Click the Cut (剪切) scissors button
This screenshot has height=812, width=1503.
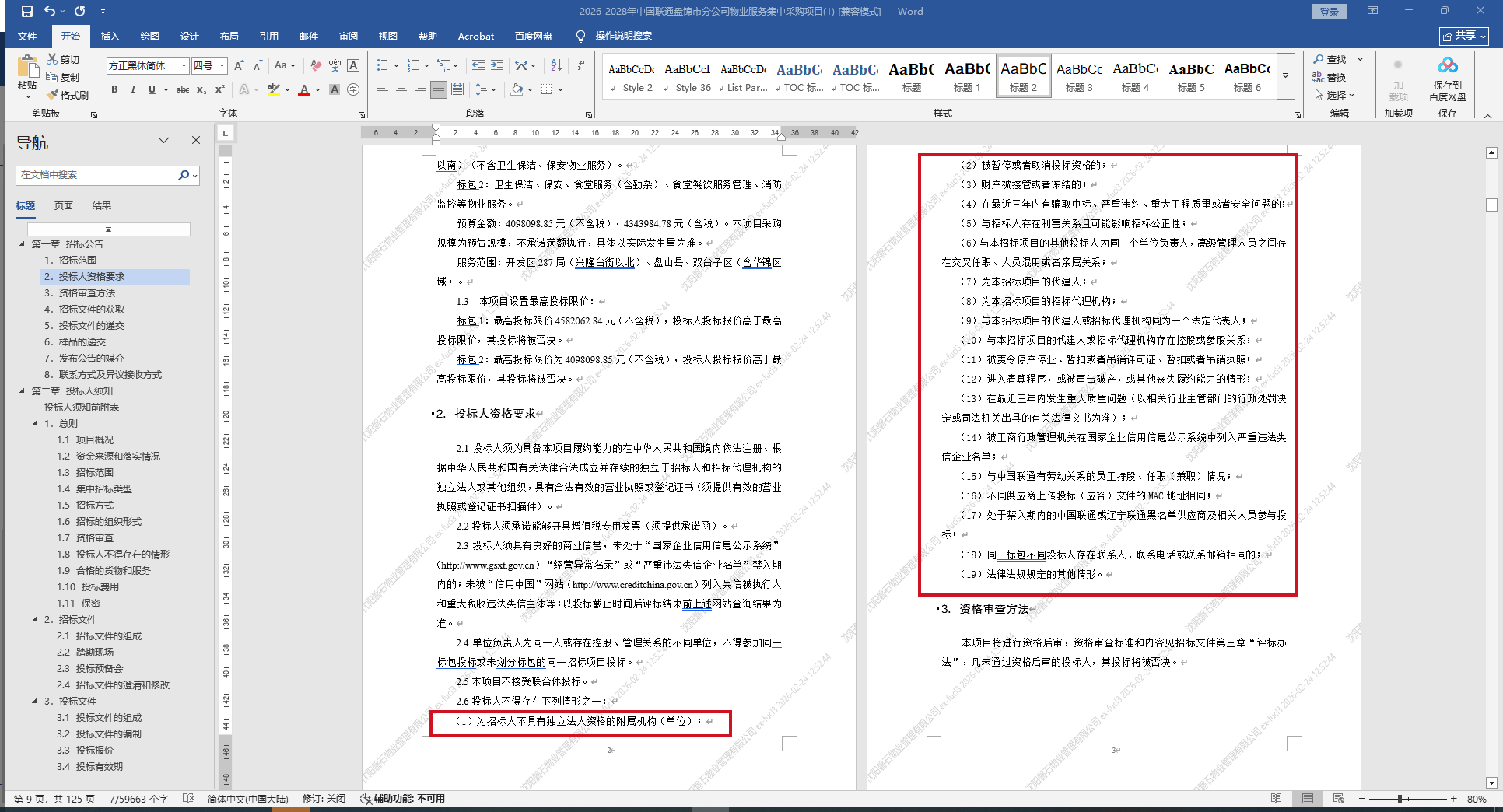63,59
